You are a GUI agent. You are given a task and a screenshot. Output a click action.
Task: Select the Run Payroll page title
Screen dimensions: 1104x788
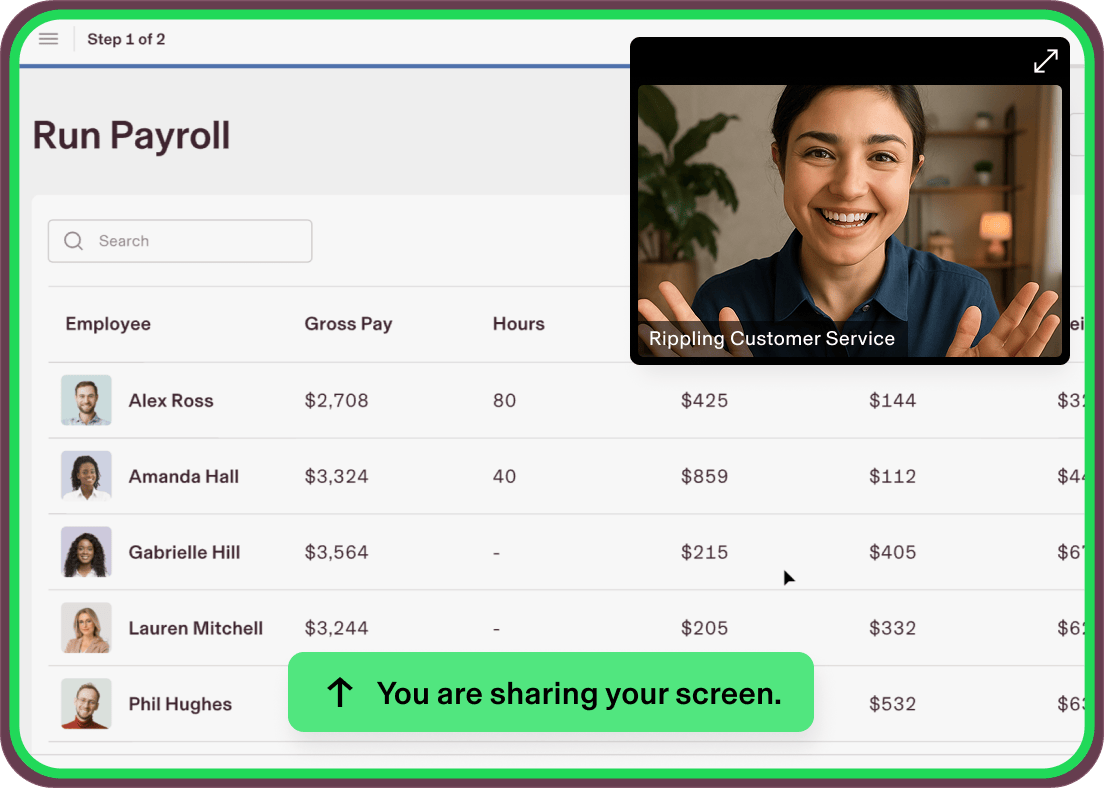tap(132, 135)
